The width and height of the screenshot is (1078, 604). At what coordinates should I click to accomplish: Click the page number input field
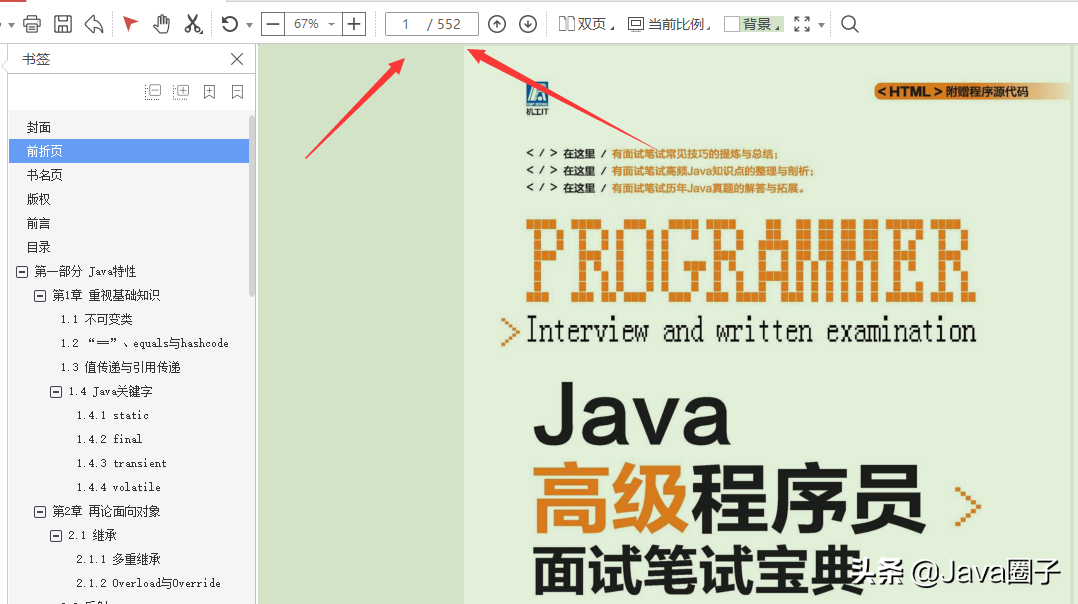(x=432, y=25)
